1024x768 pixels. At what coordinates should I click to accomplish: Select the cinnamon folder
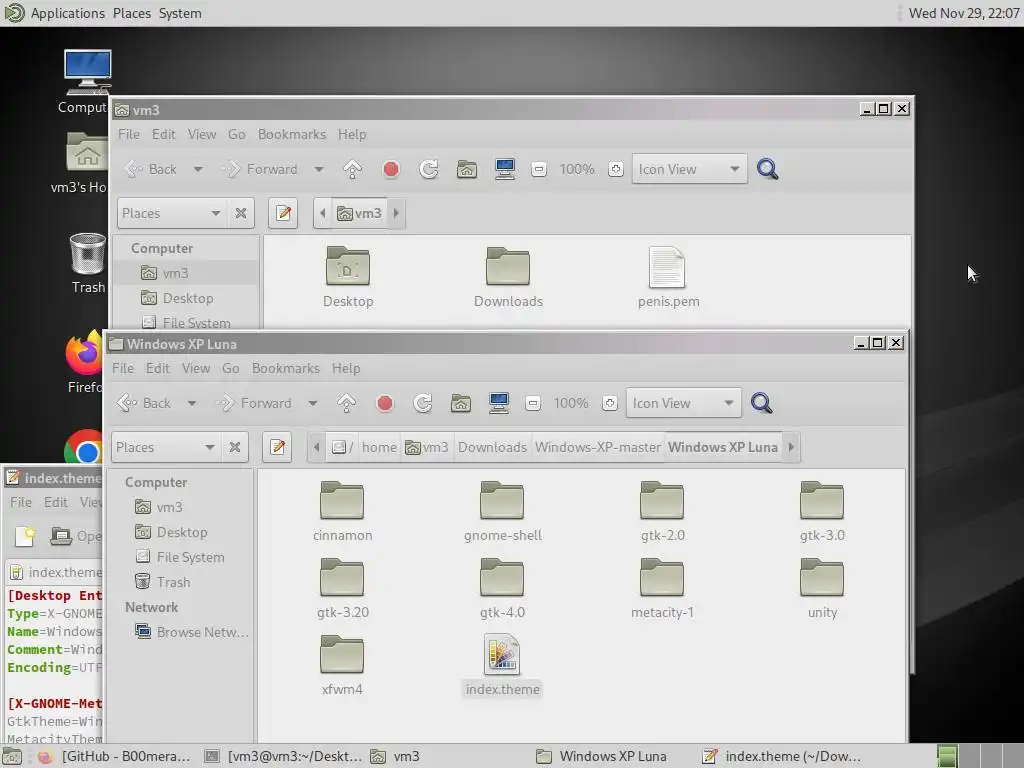(342, 511)
